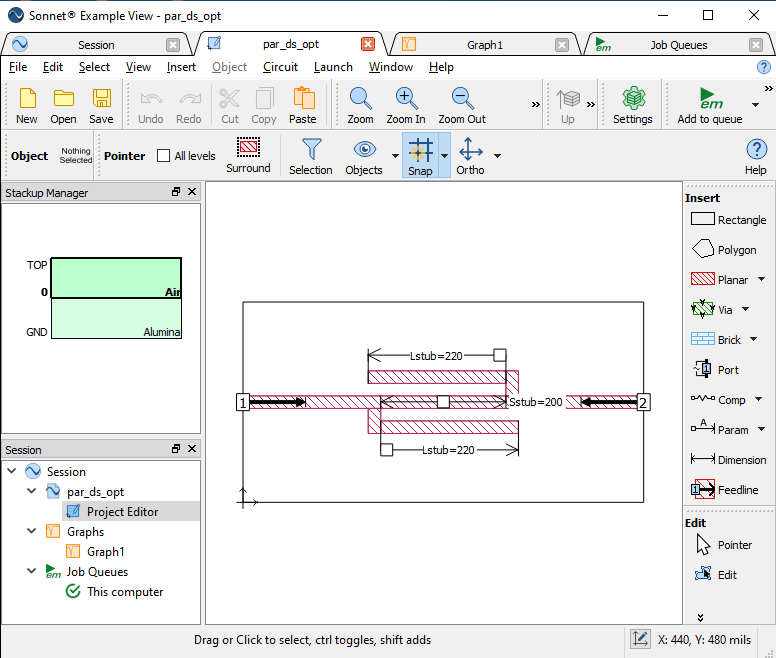Open the Param dropdown arrow

(761, 429)
